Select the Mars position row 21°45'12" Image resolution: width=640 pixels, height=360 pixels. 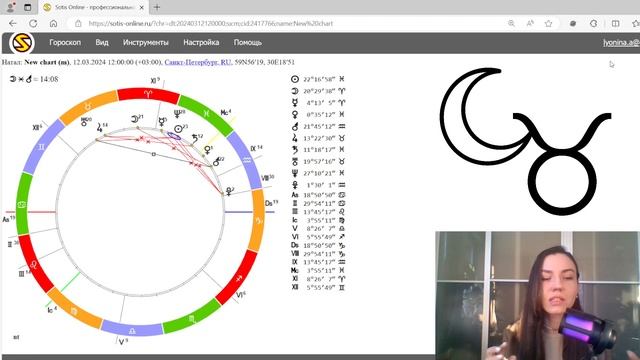pos(318,127)
